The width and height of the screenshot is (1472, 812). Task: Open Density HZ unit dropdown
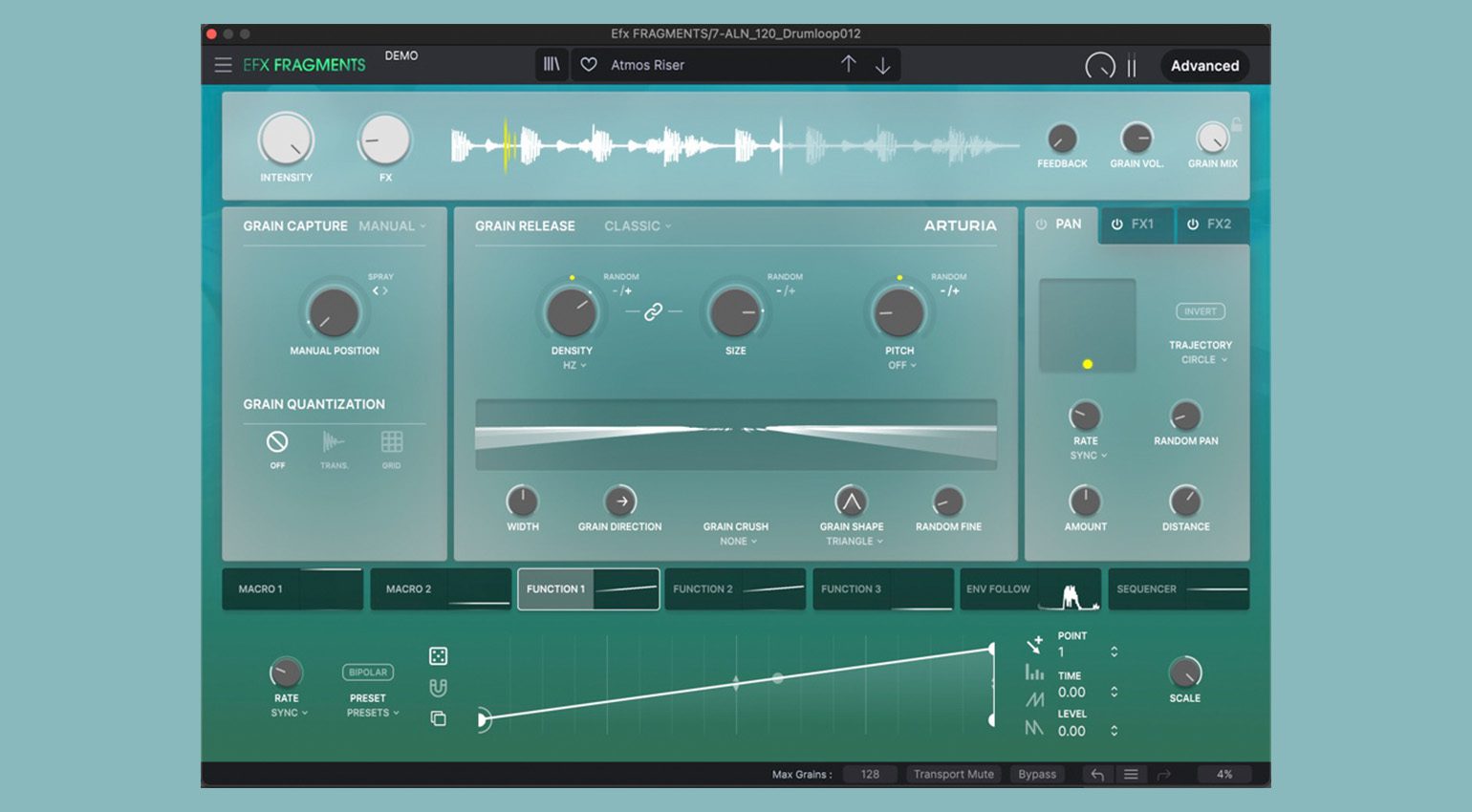click(x=574, y=365)
